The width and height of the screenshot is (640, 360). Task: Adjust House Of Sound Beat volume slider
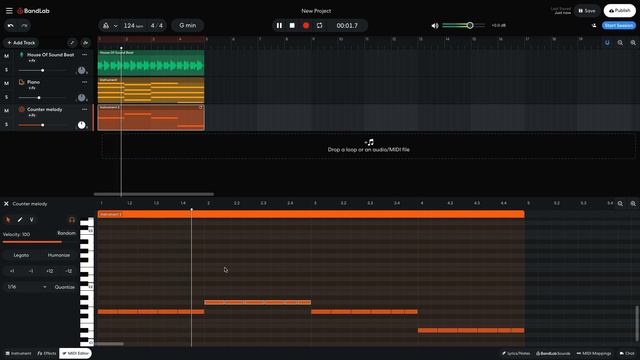coord(42,70)
